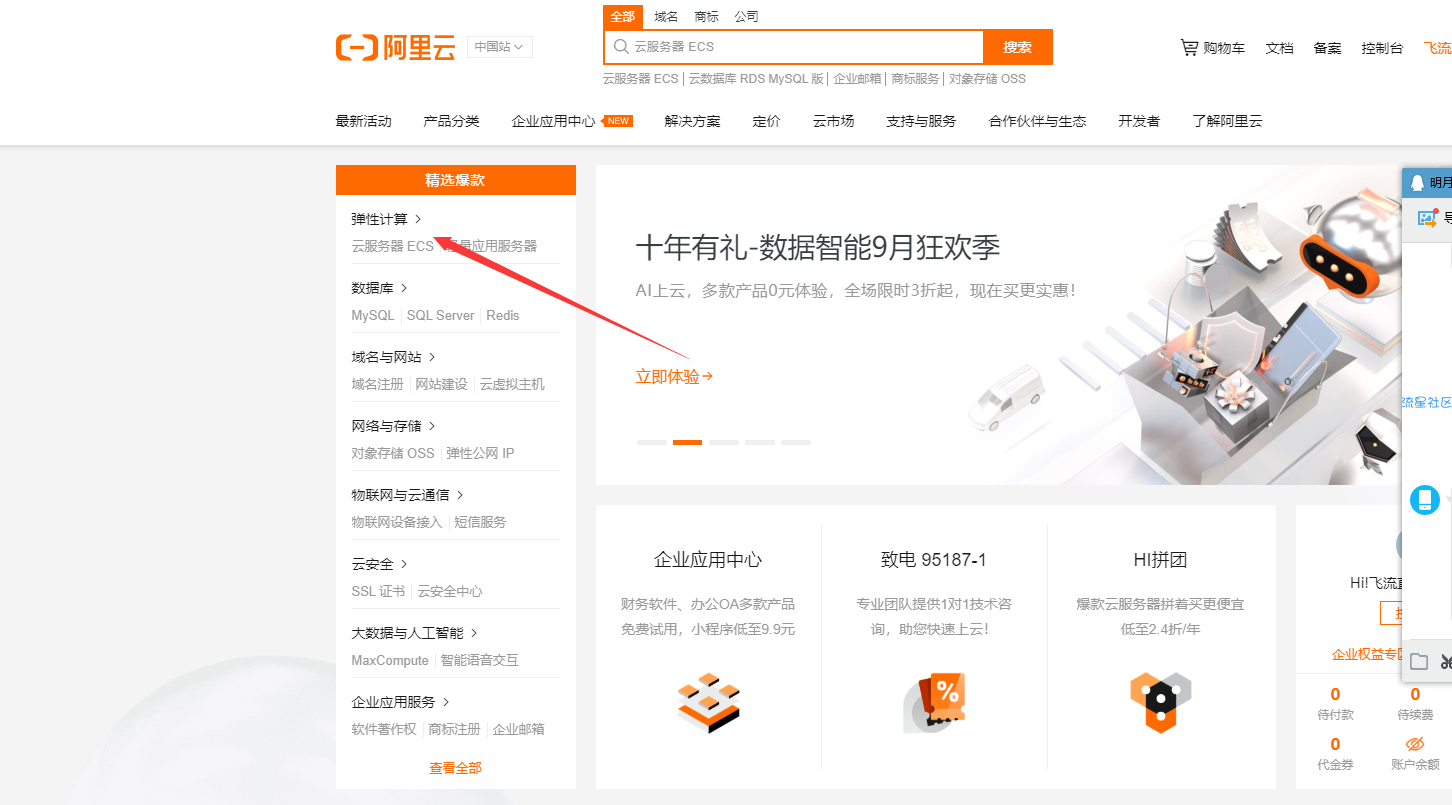
Task: Expand the 企业应用服务 category
Action: 400,702
